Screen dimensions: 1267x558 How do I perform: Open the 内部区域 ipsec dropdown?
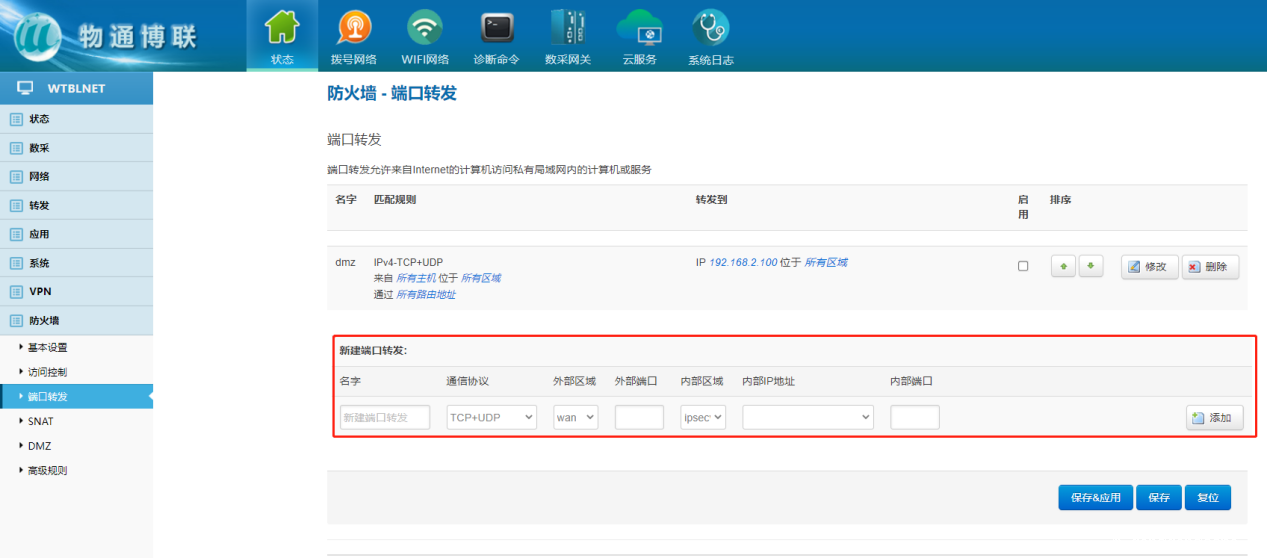[703, 417]
